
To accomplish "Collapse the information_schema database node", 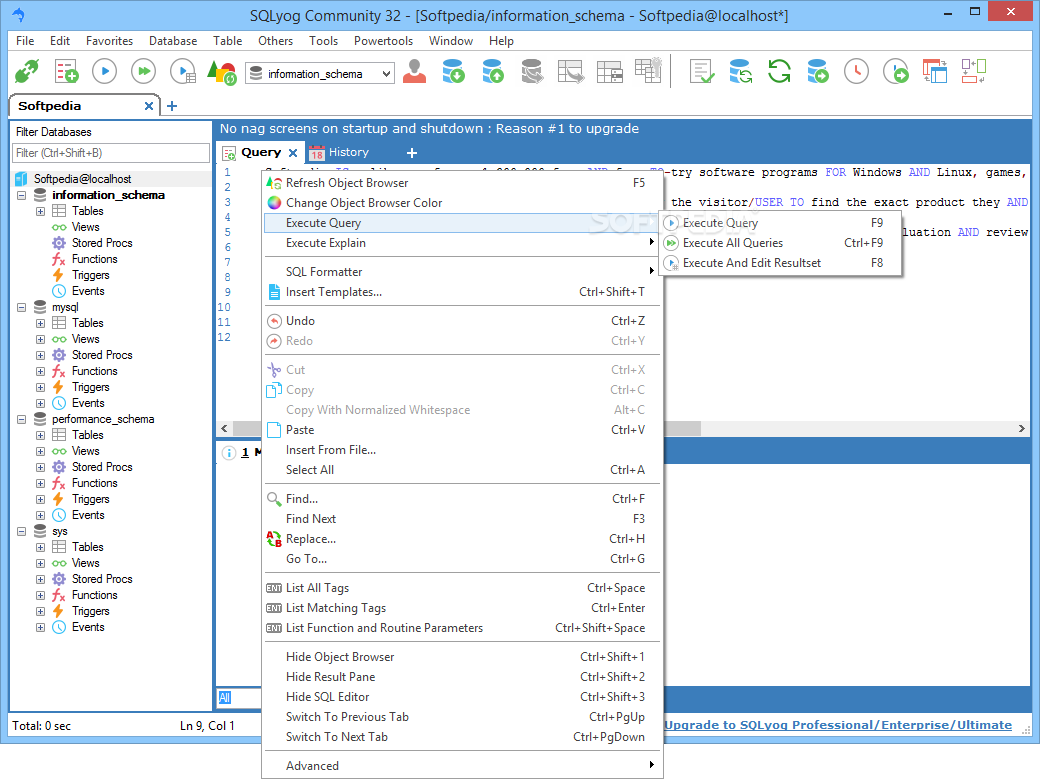I will pos(21,195).
